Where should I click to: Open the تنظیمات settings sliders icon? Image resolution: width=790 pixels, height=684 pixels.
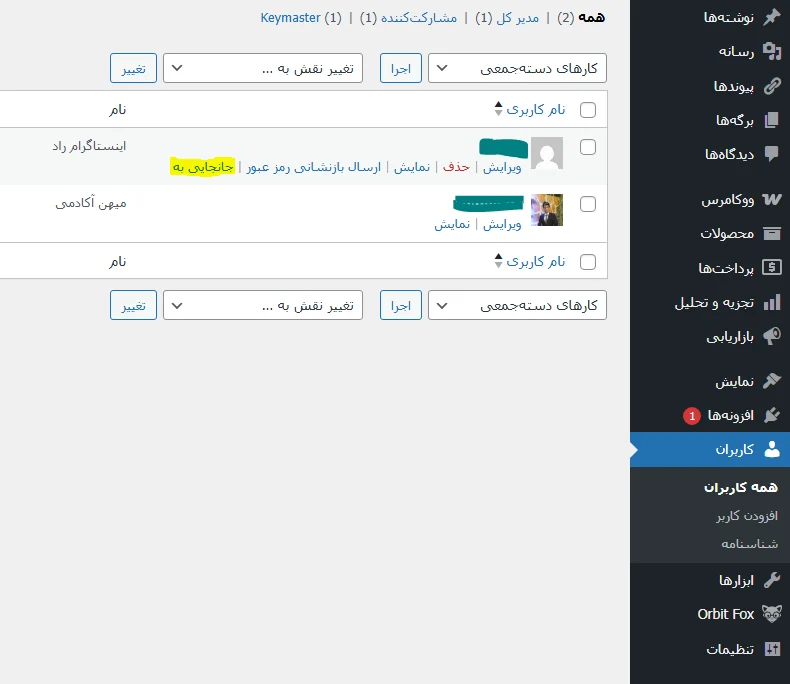click(772, 649)
